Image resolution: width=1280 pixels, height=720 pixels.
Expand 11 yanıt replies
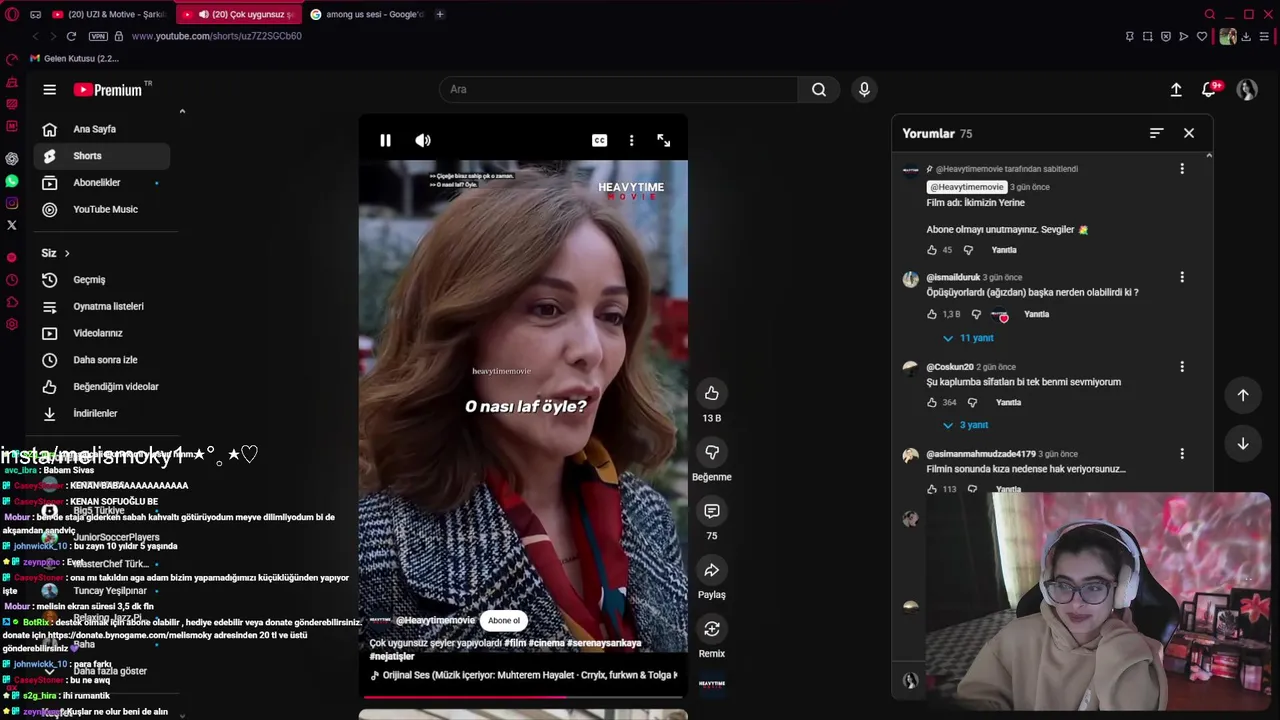point(968,338)
